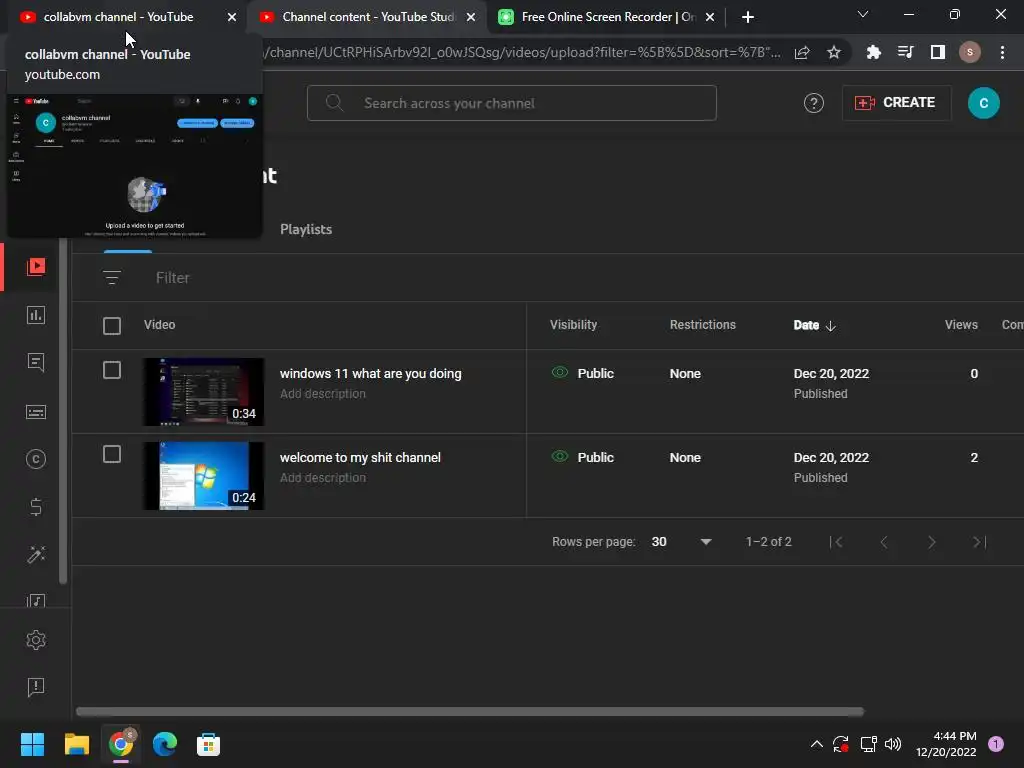
Task: Open File Explorer from the taskbar
Action: 76,744
